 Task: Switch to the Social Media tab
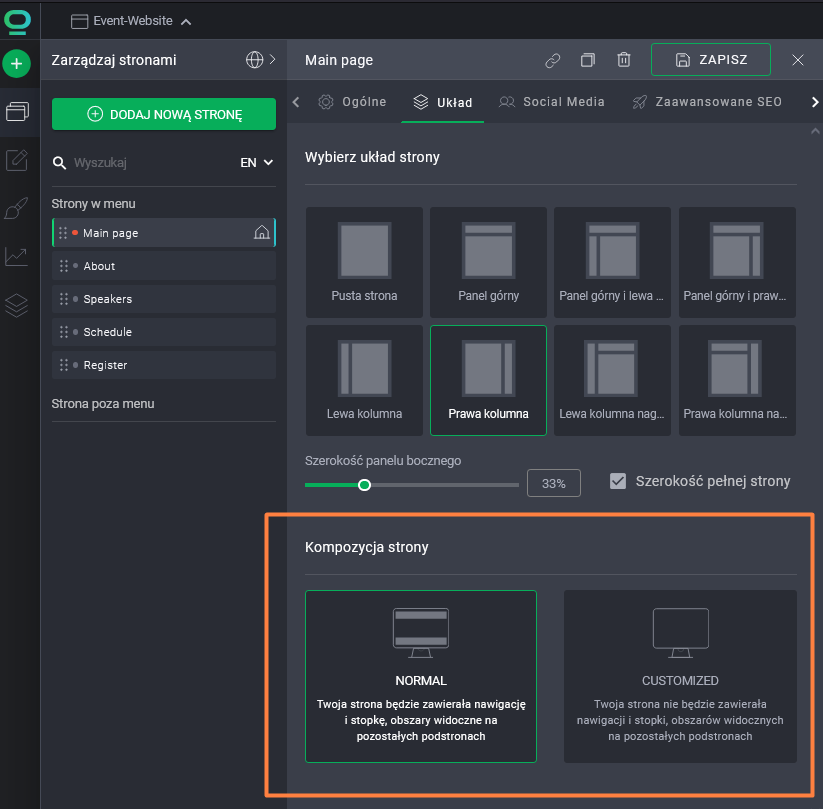click(552, 102)
